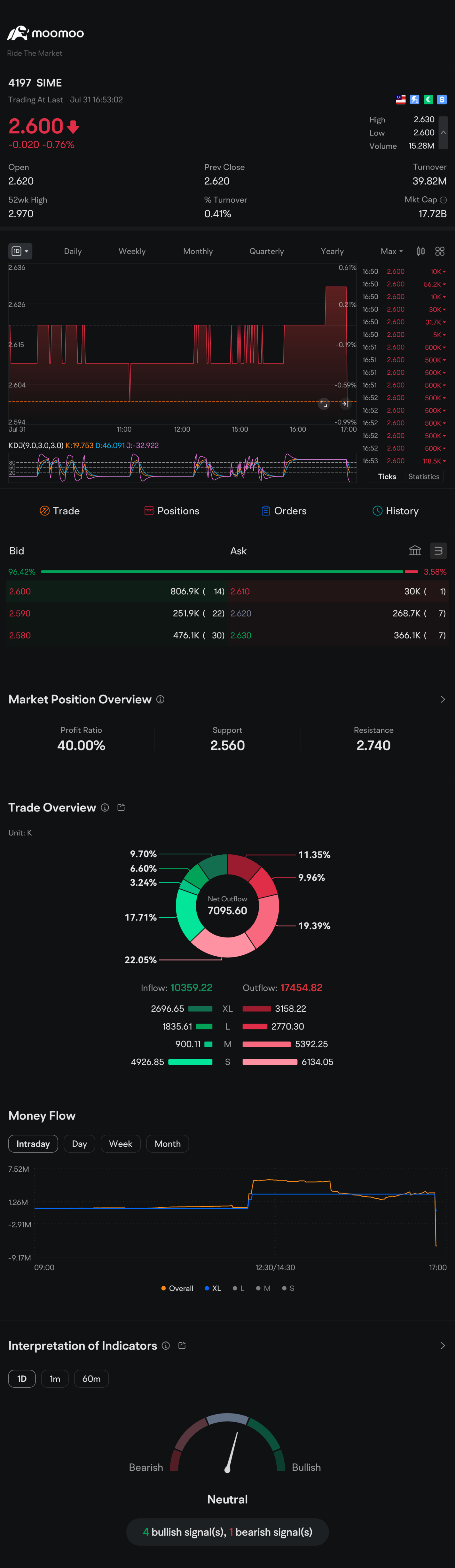Image resolution: width=455 pixels, height=1568 pixels.
Task: Select bid price 2.590 row
Action: pyautogui.click(x=116, y=613)
